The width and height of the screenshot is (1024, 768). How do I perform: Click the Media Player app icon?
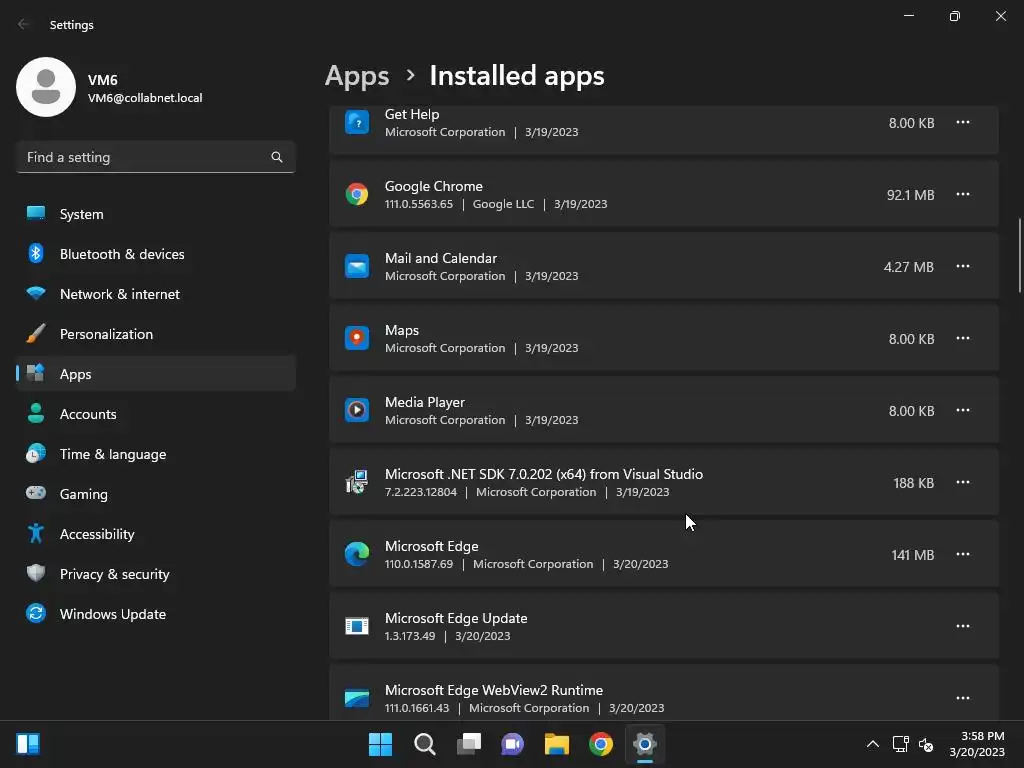click(x=357, y=411)
